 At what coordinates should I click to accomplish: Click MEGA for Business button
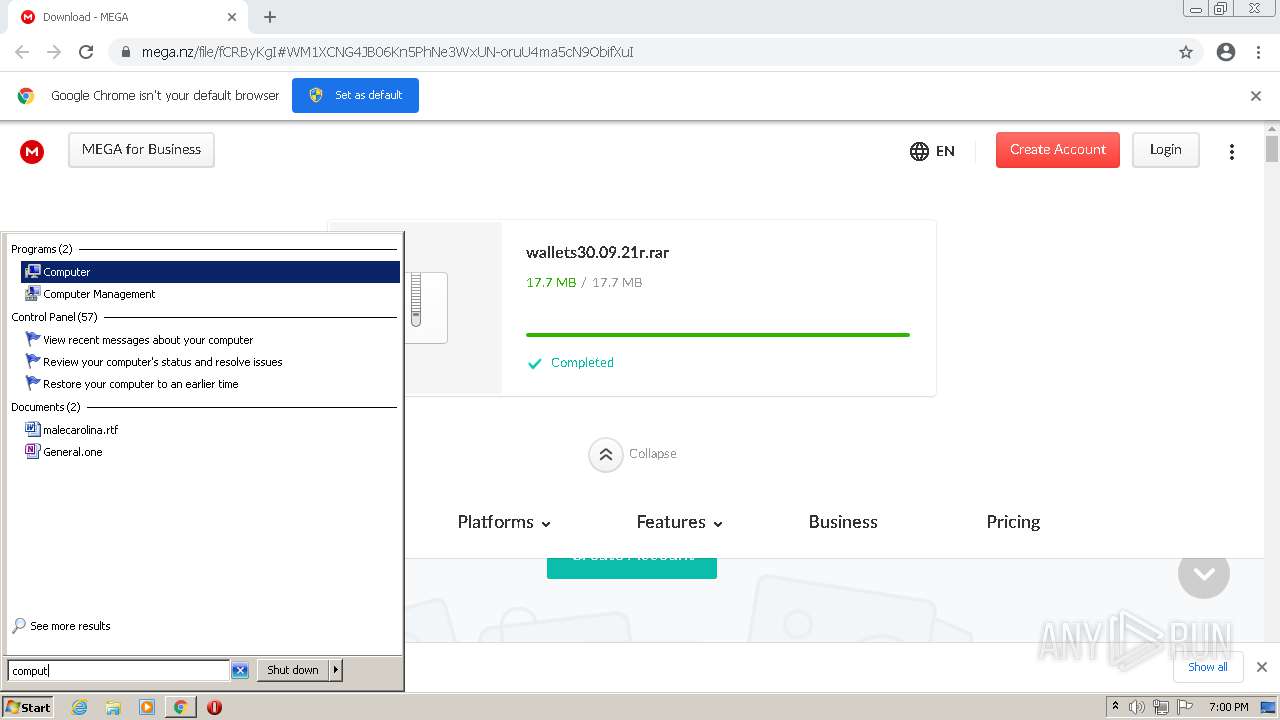click(141, 150)
